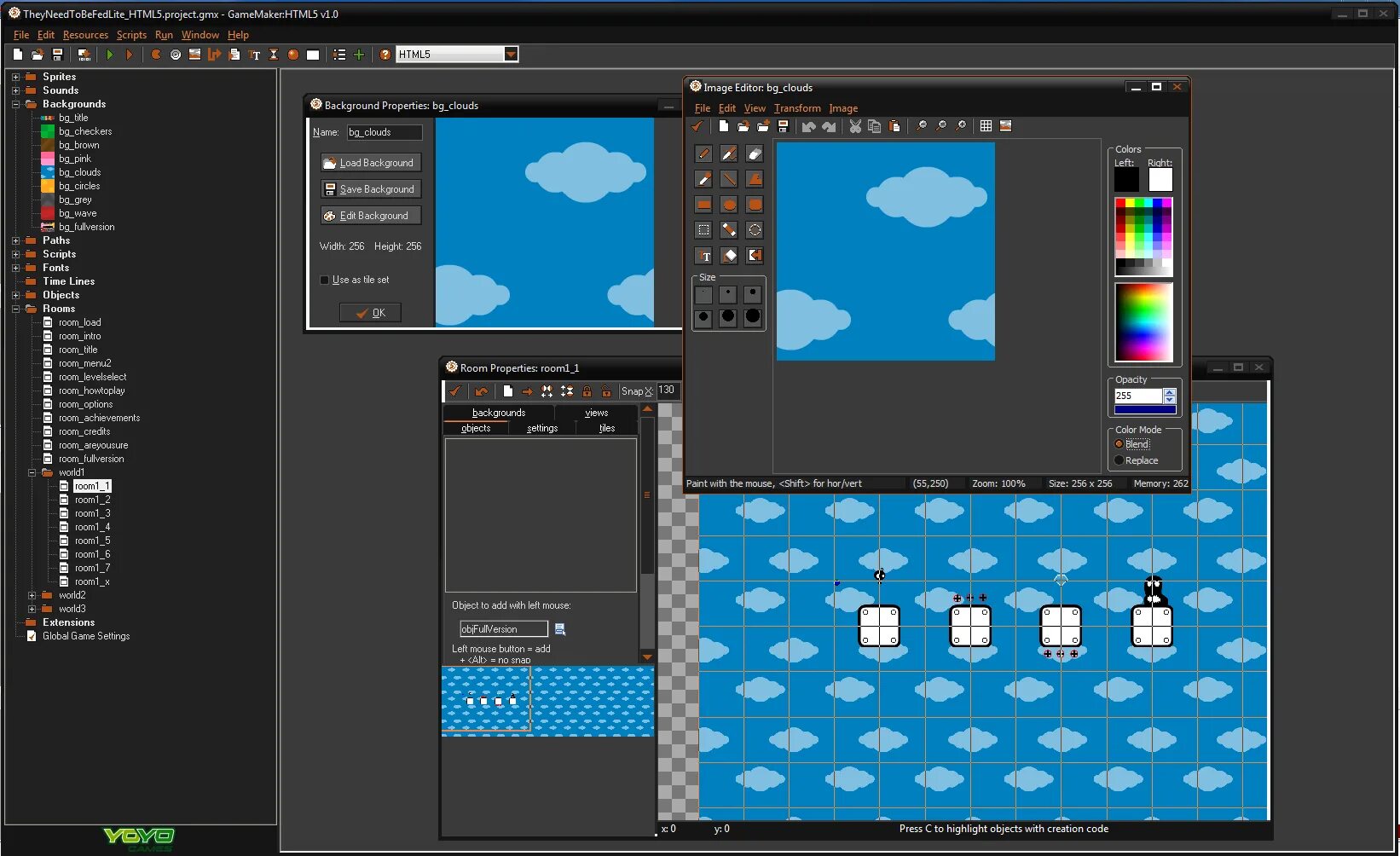Pick the Left color swatch
1400x856 pixels.
[x=1126, y=180]
